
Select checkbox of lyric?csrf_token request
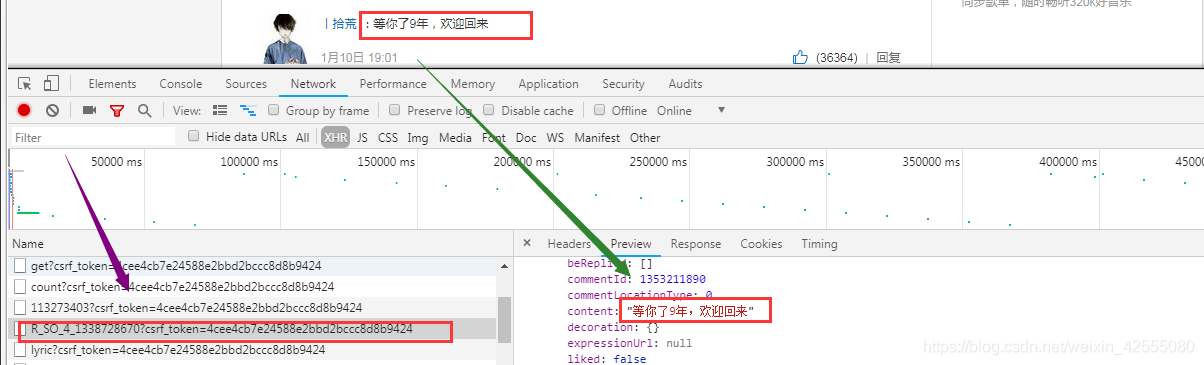coord(21,350)
